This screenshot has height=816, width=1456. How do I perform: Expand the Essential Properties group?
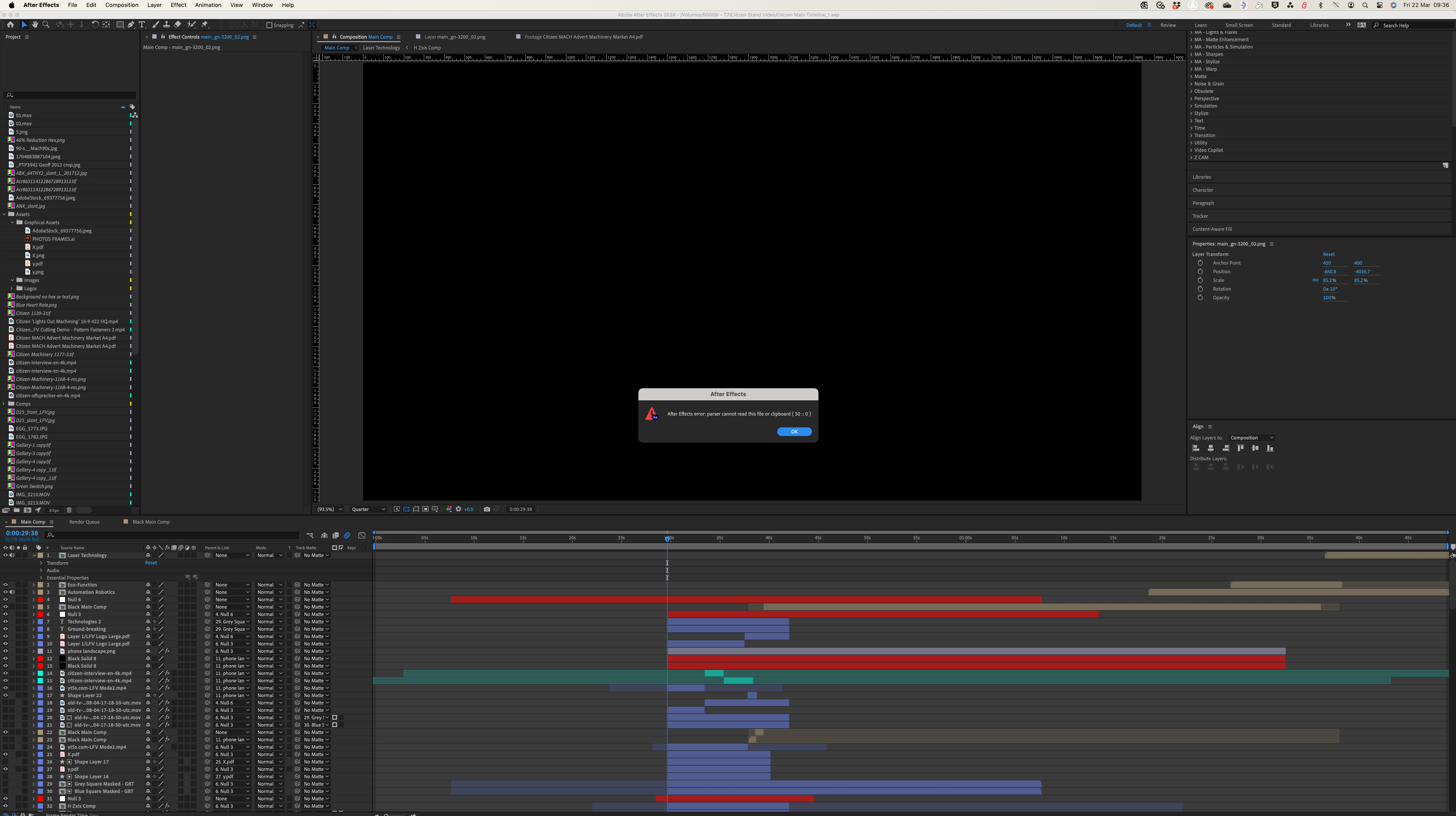pos(41,578)
